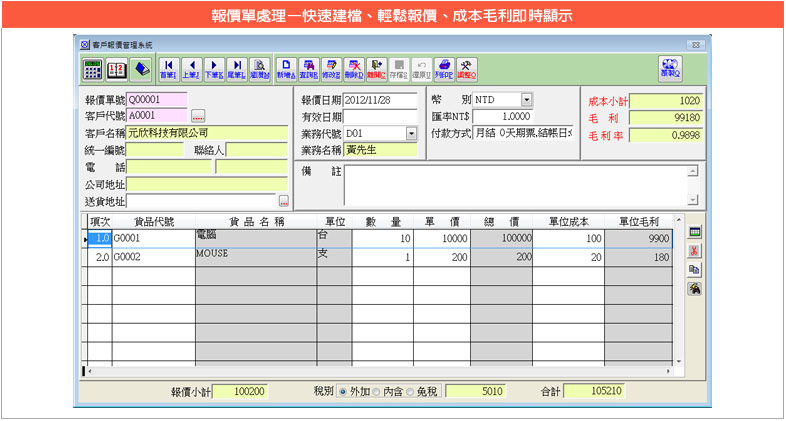Screen dimensions: 786x421
Task: Click the customer code lookup ellipsis button
Action: pyautogui.click(x=198, y=116)
